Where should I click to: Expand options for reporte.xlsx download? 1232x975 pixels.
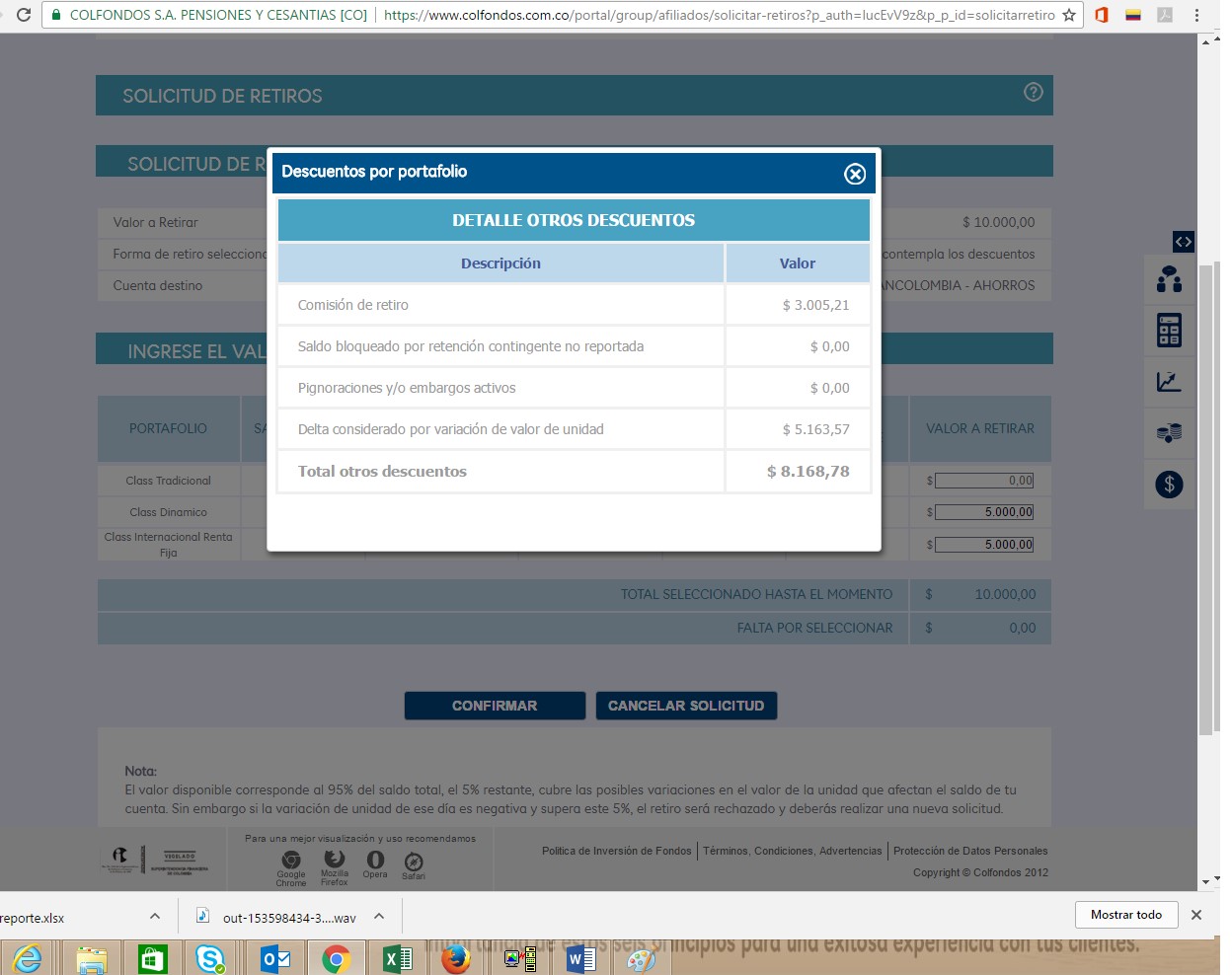point(155,917)
